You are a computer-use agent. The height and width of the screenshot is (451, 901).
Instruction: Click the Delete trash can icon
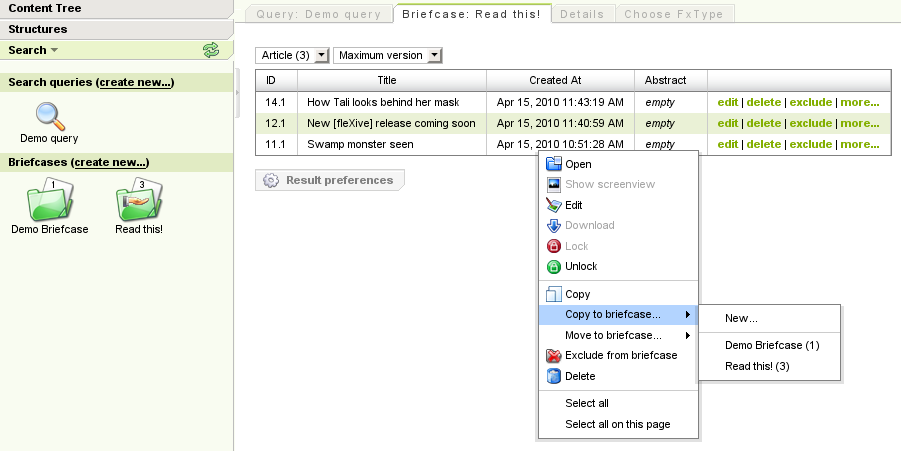(553, 376)
